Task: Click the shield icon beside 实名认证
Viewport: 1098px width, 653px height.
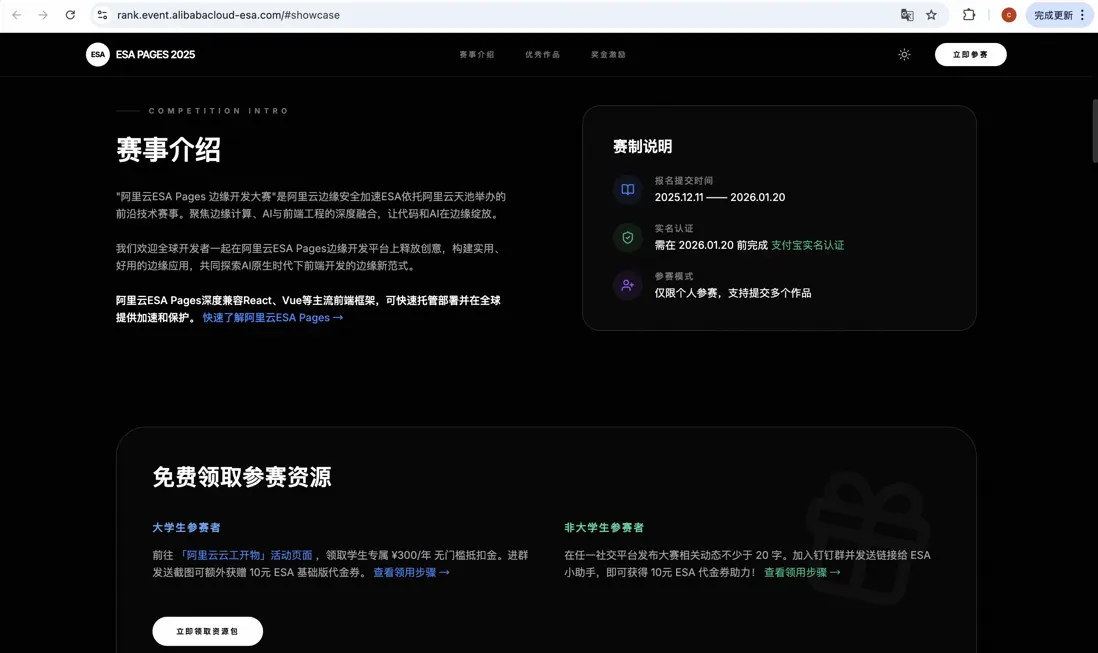Action: coord(628,238)
